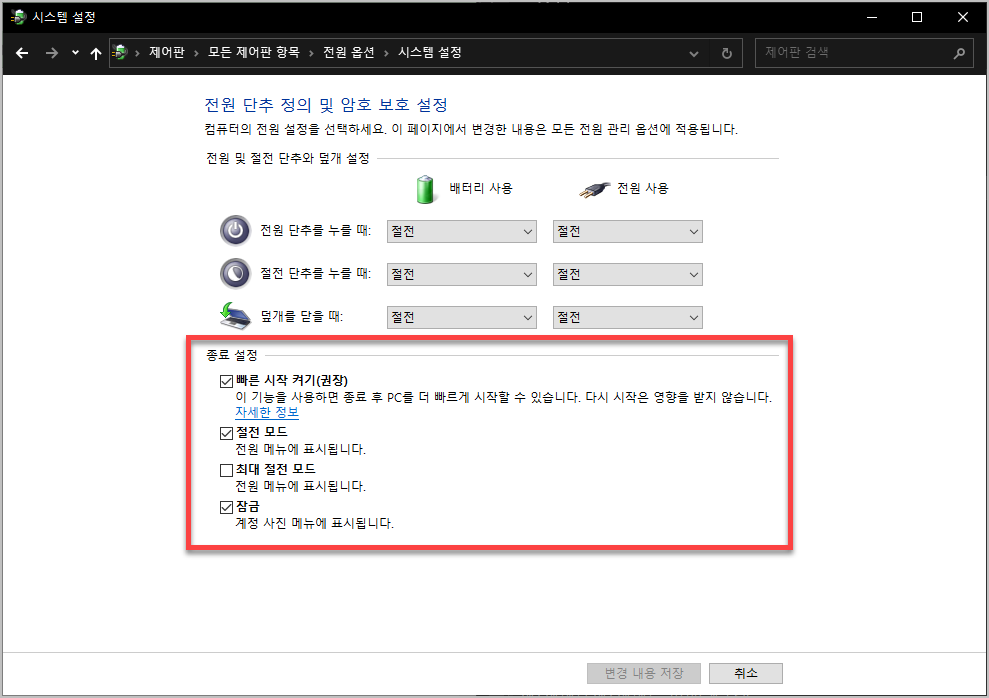The width and height of the screenshot is (989, 698).
Task: Click the laptop lid icon
Action: pyautogui.click(x=234, y=314)
